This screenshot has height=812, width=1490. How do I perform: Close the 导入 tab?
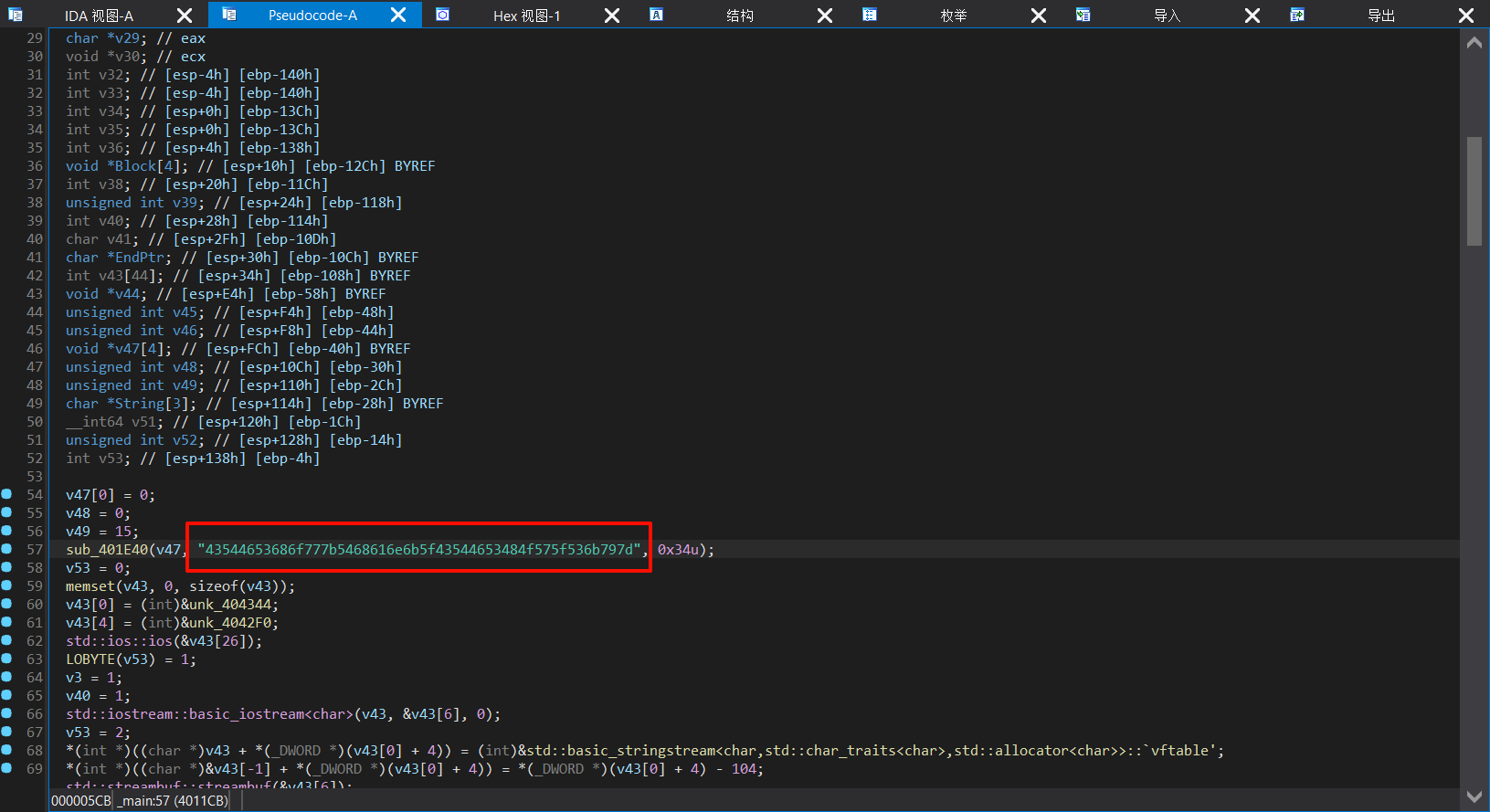tap(1252, 16)
